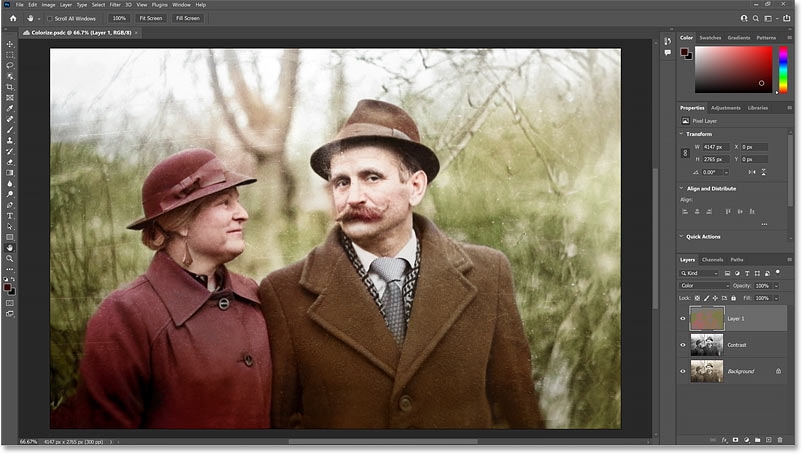Select the Eyedropper tool
Viewport: 803px width, 455px height.
10,109
